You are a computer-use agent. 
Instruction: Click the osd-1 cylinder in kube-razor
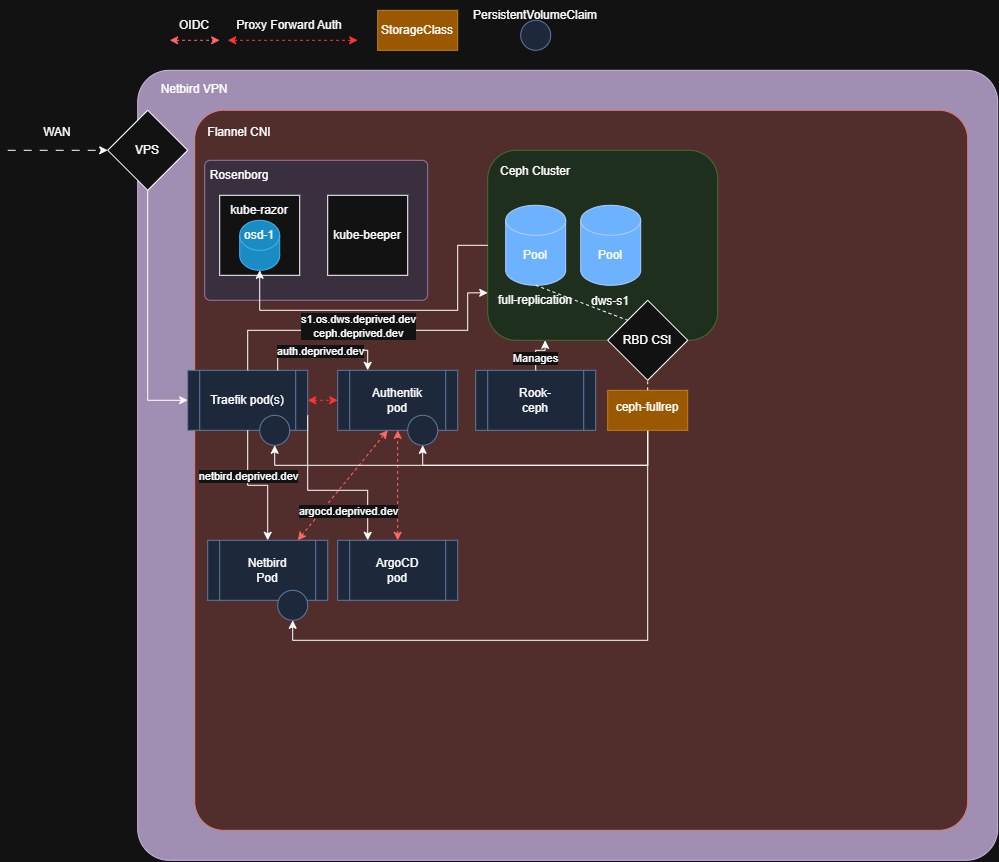(259, 246)
